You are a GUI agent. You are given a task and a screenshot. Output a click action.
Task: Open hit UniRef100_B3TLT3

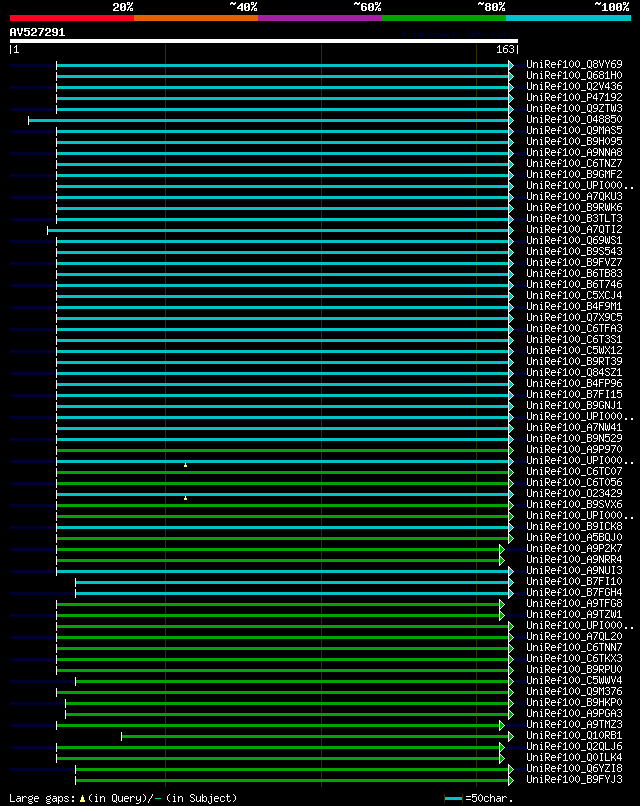coord(574,218)
